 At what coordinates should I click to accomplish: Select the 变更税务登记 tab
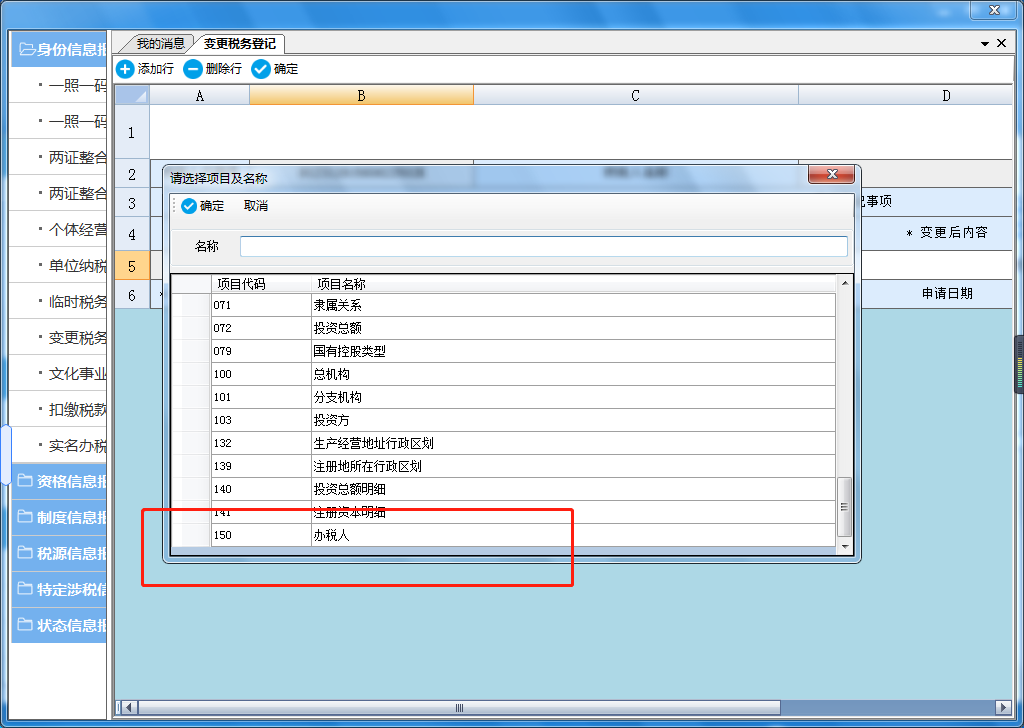[x=240, y=44]
